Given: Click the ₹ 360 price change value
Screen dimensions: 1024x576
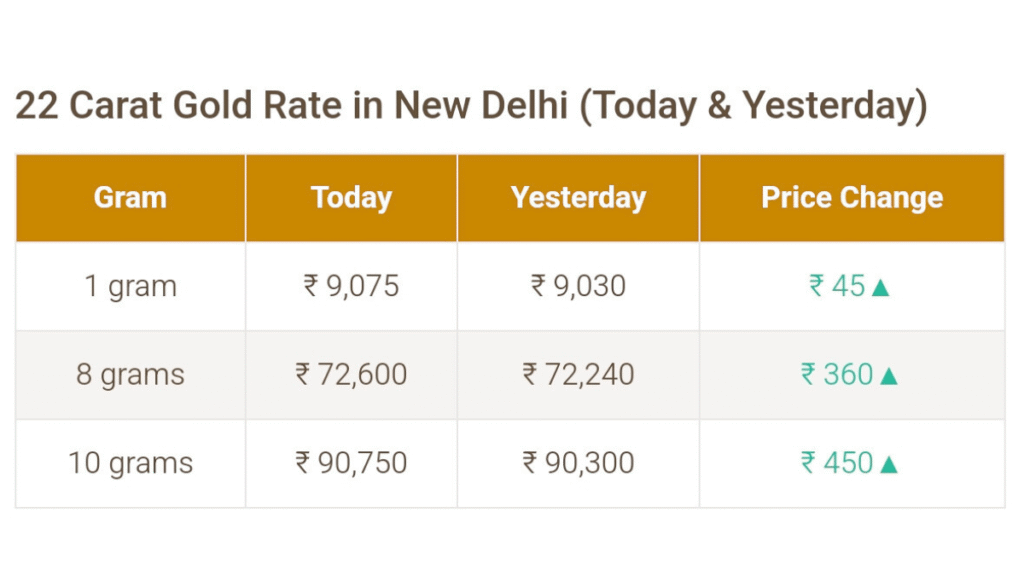Looking at the screenshot, I should coord(837,375).
